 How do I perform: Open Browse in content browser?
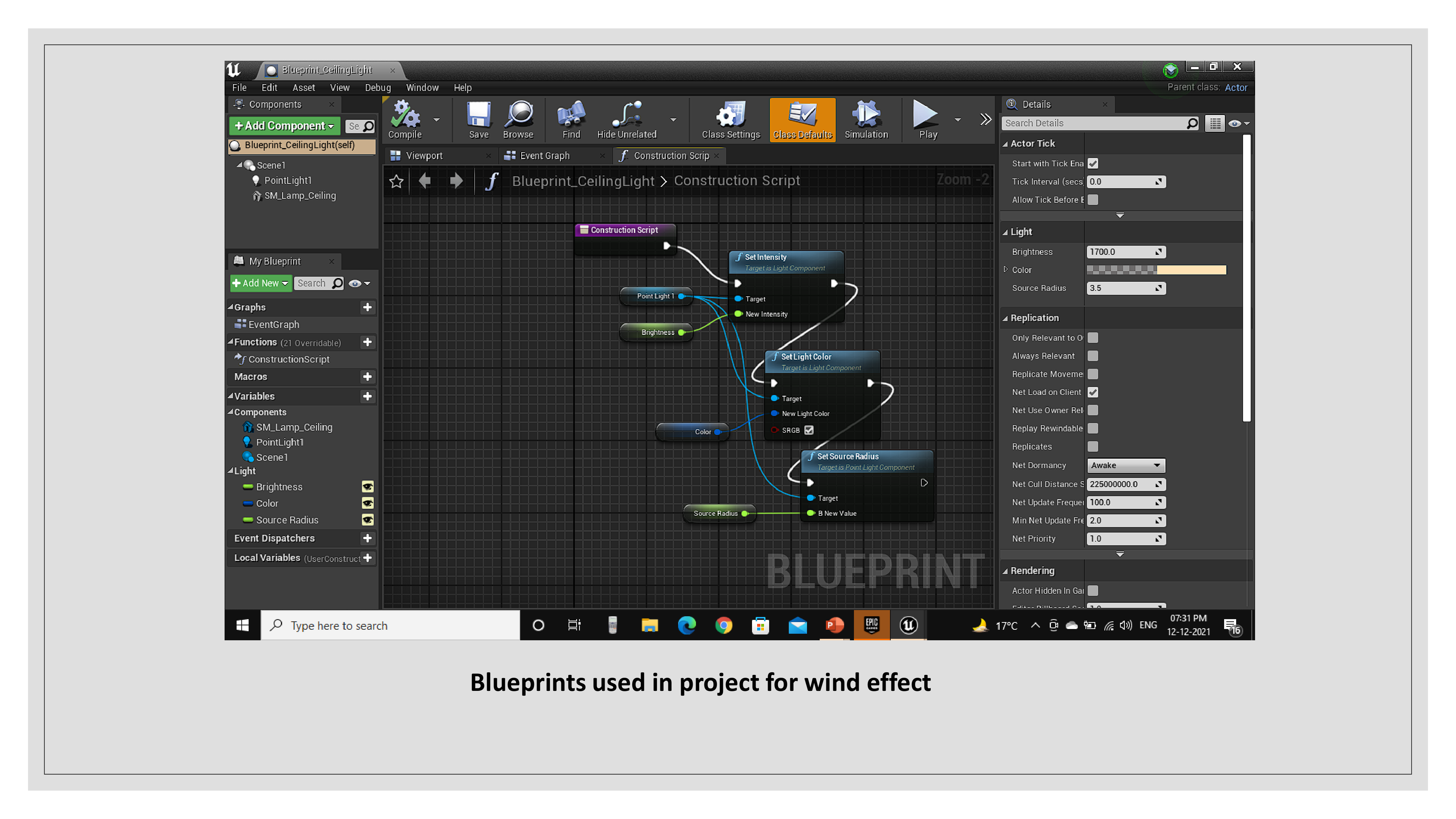coord(518,119)
